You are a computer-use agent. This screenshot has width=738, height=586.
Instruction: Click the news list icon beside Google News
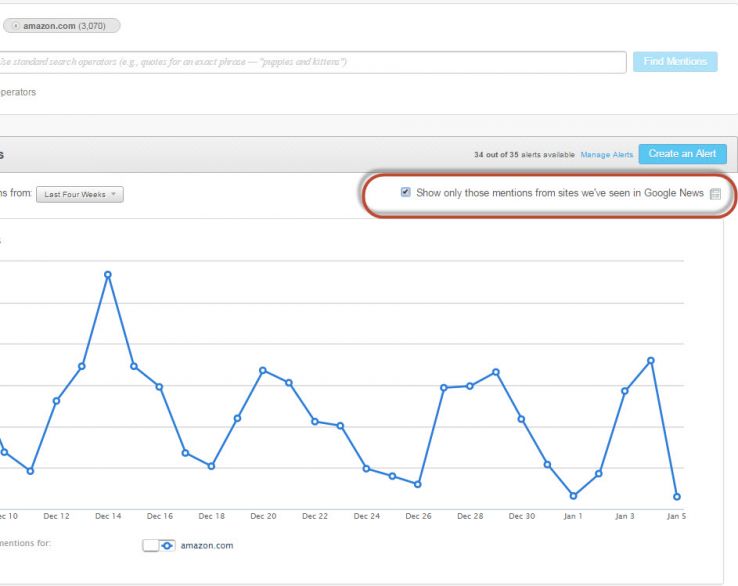715,193
